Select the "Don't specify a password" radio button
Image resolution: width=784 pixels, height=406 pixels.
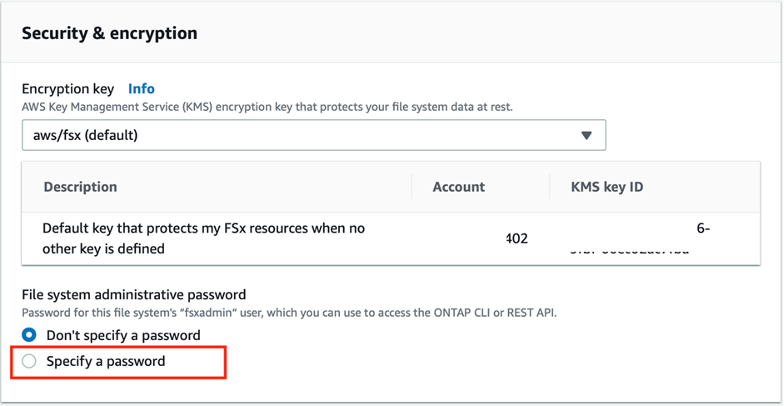[x=29, y=335]
